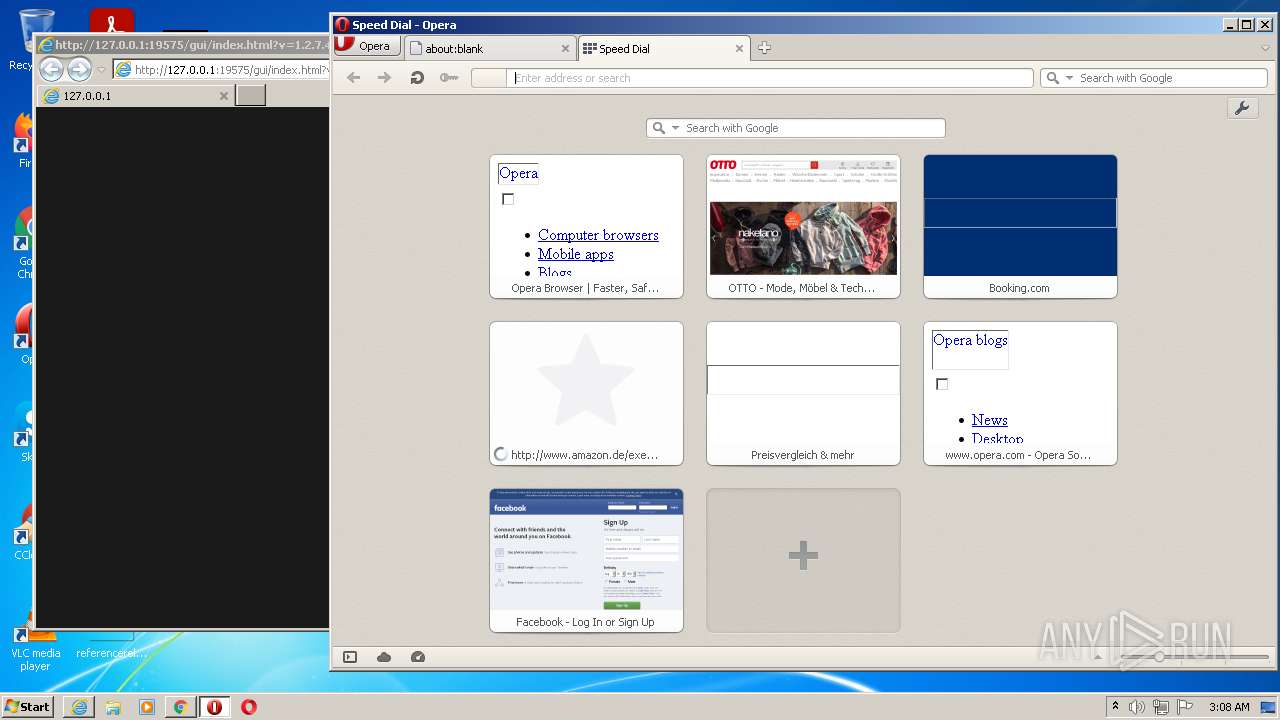
Task: Open Windows Media Player taskbar icon
Action: coord(147,706)
